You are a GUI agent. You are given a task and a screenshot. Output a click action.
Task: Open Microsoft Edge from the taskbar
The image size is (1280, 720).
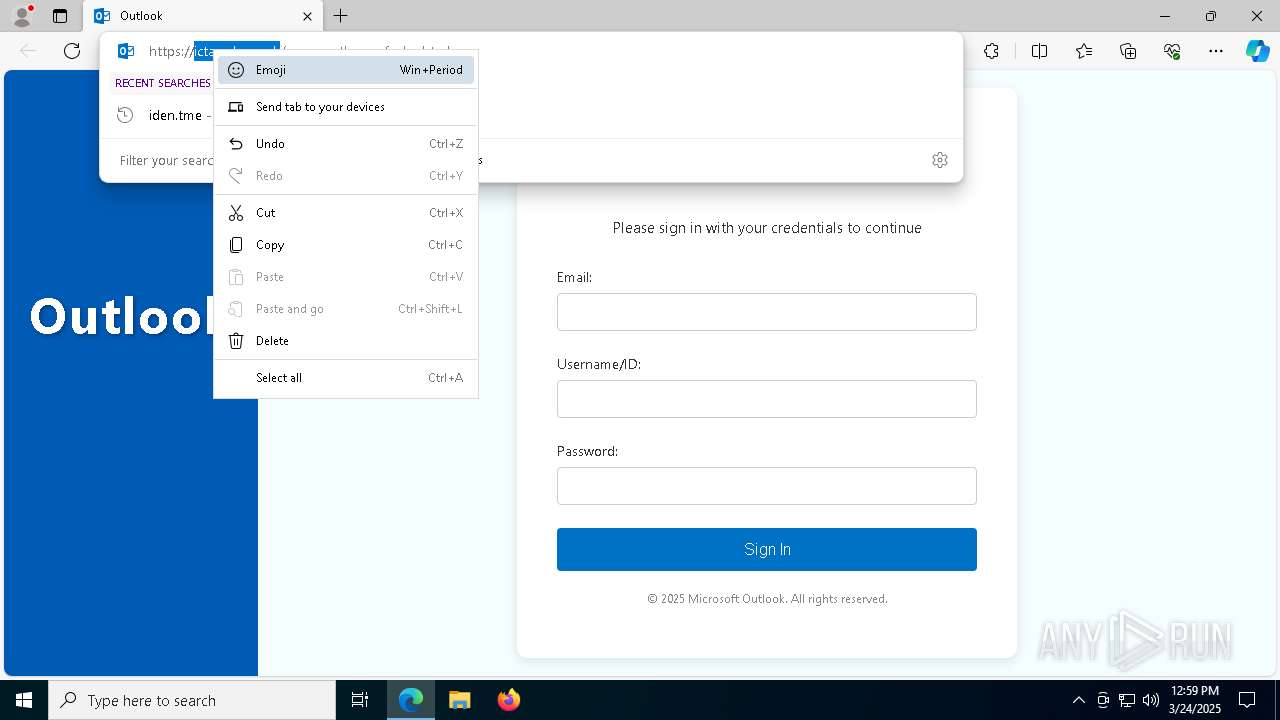pos(411,700)
